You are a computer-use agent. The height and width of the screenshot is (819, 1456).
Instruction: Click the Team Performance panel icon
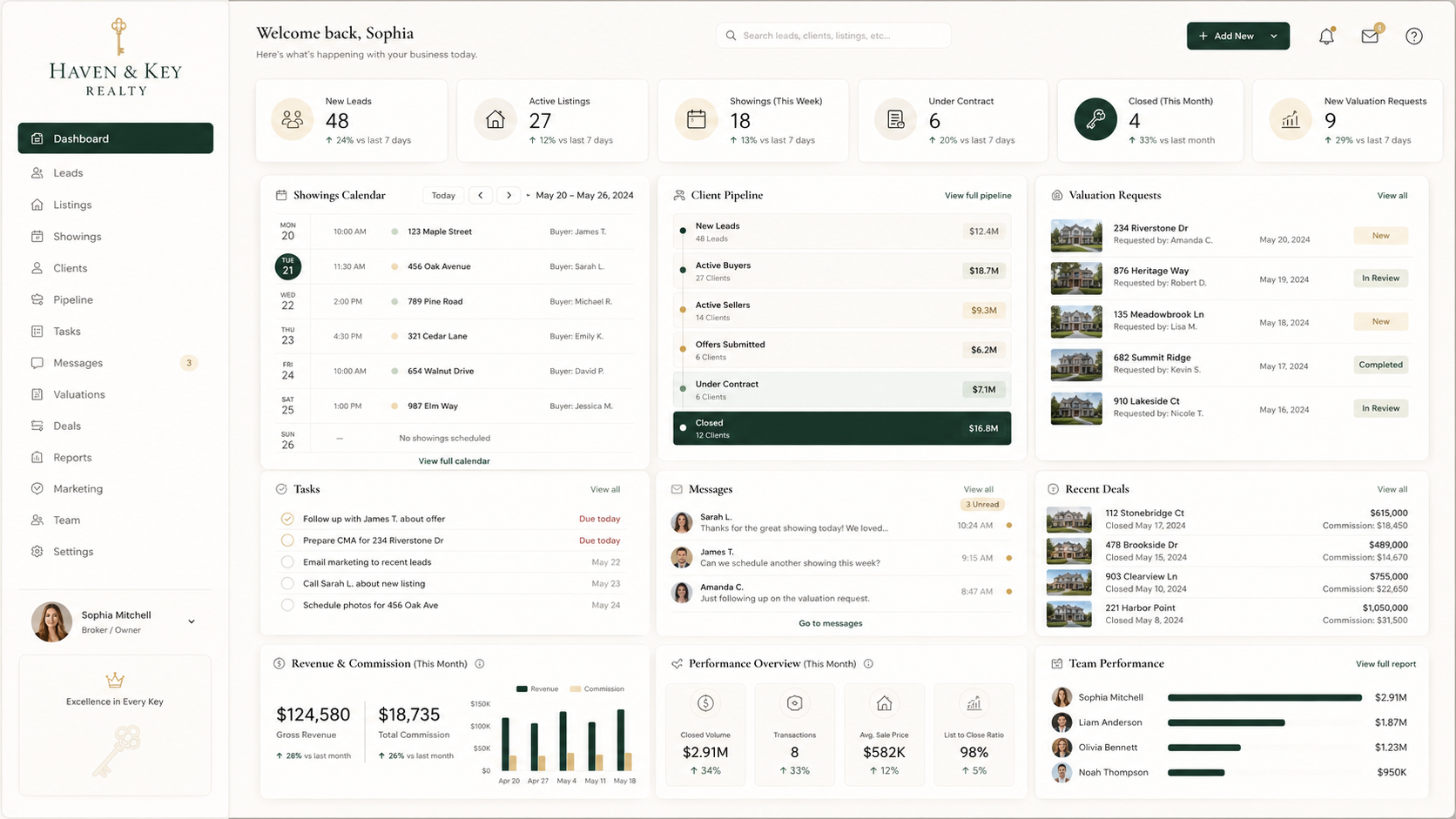(1057, 664)
